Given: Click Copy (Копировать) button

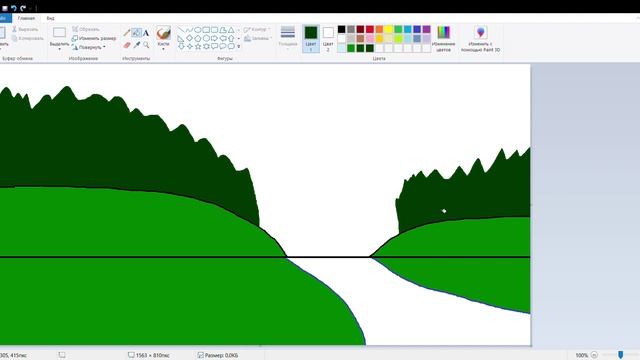Looking at the screenshot, I should [x=27, y=38].
